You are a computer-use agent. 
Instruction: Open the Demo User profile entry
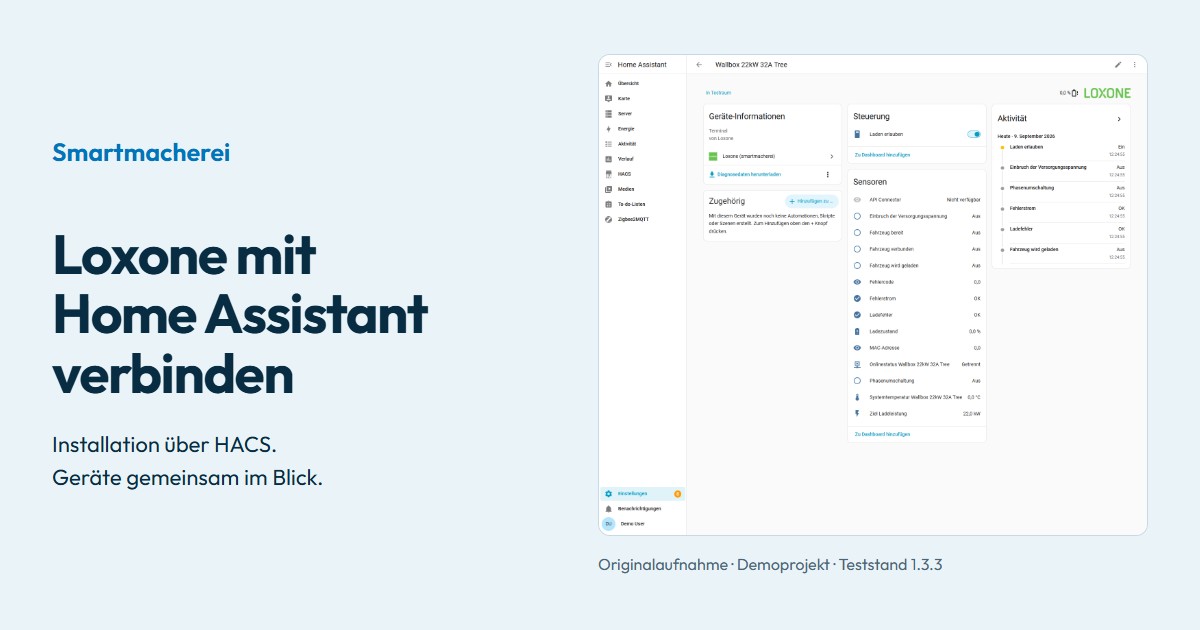643,523
